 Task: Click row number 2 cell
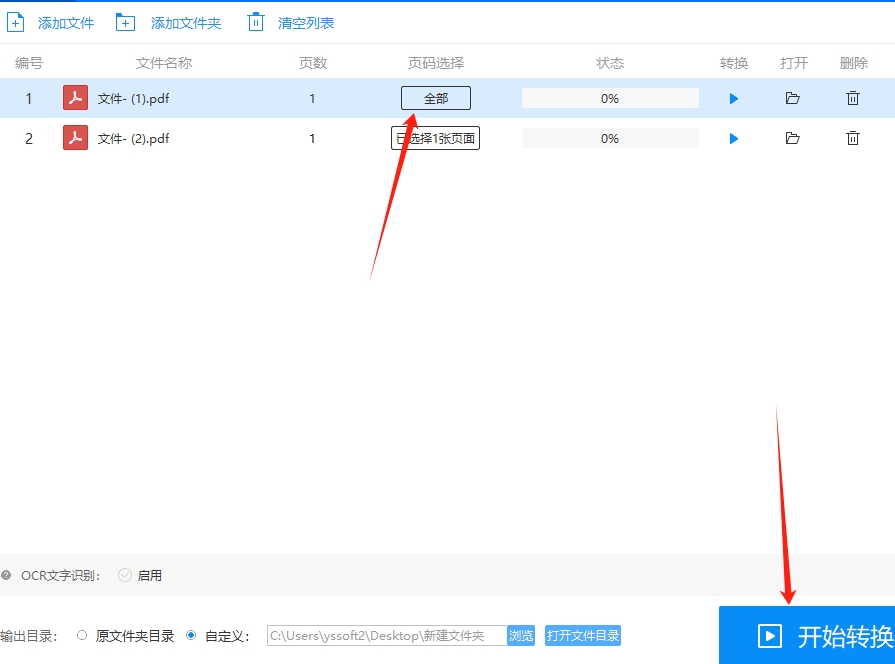29,138
